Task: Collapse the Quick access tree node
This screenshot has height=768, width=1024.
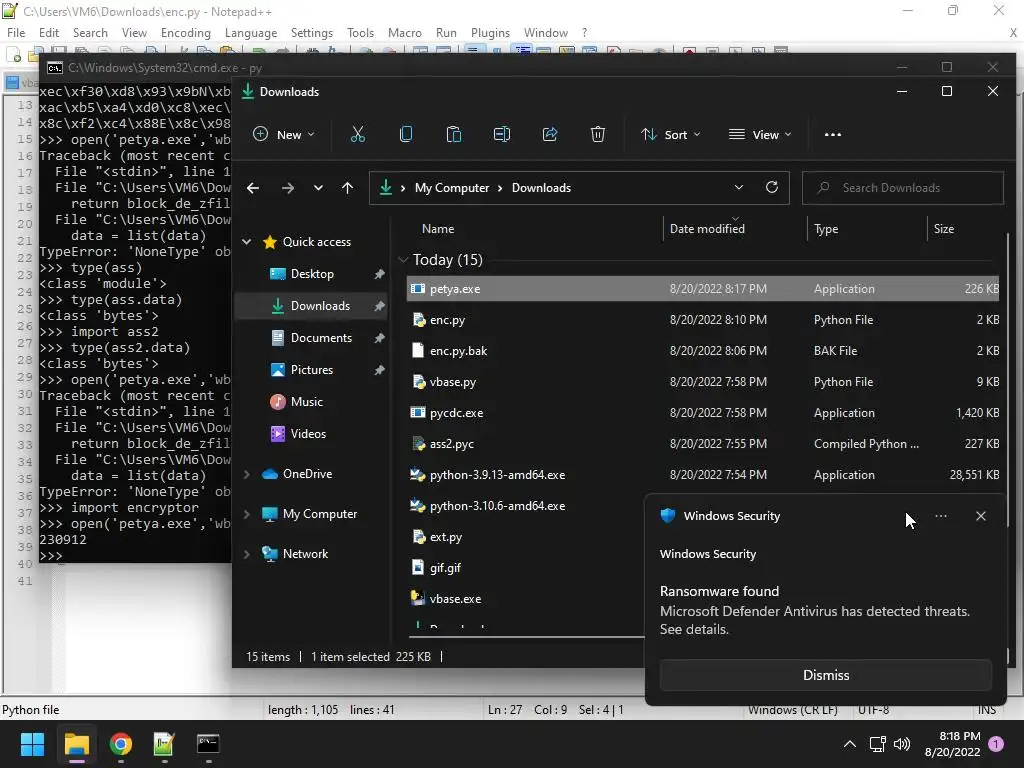Action: click(x=246, y=242)
